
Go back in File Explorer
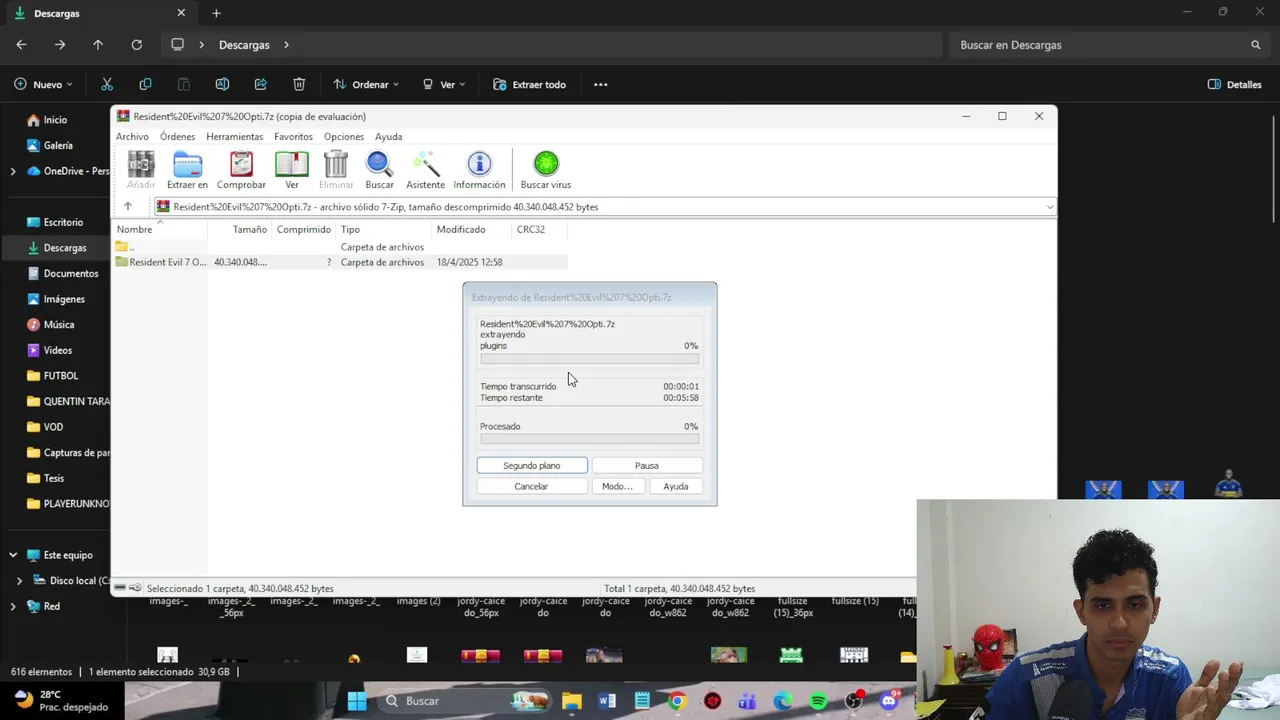[x=21, y=45]
